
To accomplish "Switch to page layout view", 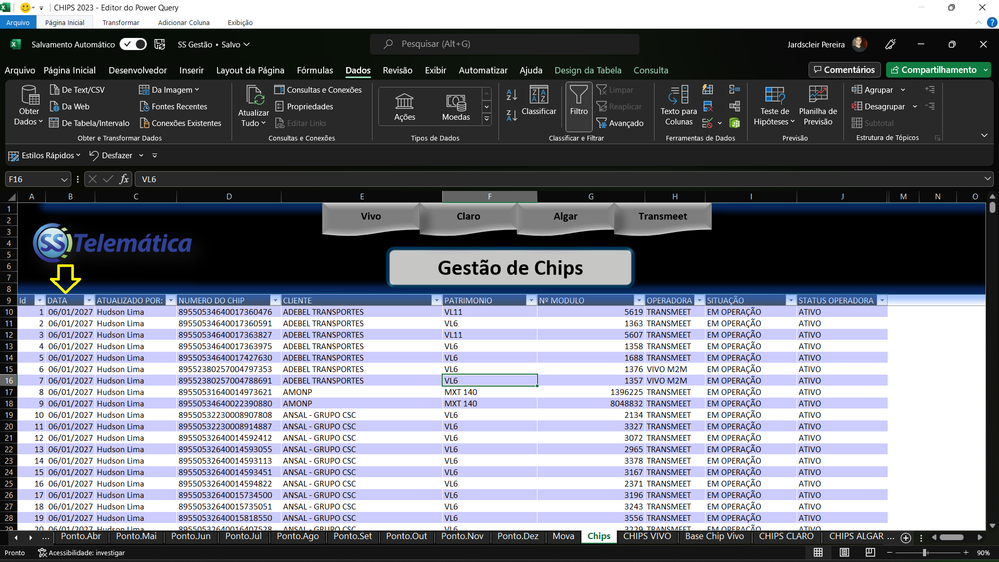I will click(x=844, y=552).
